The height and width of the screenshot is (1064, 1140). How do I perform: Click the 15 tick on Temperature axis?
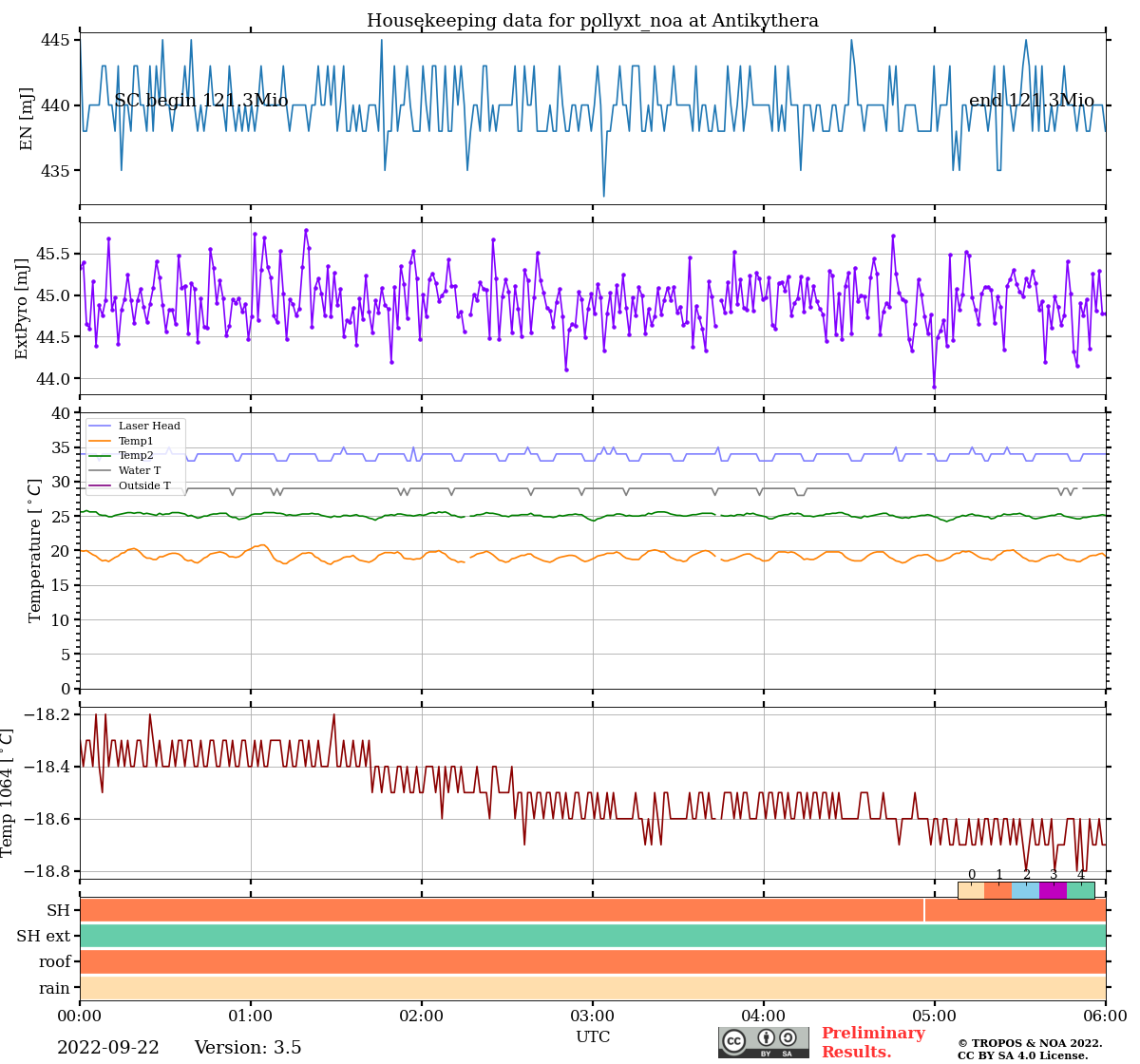click(61, 585)
